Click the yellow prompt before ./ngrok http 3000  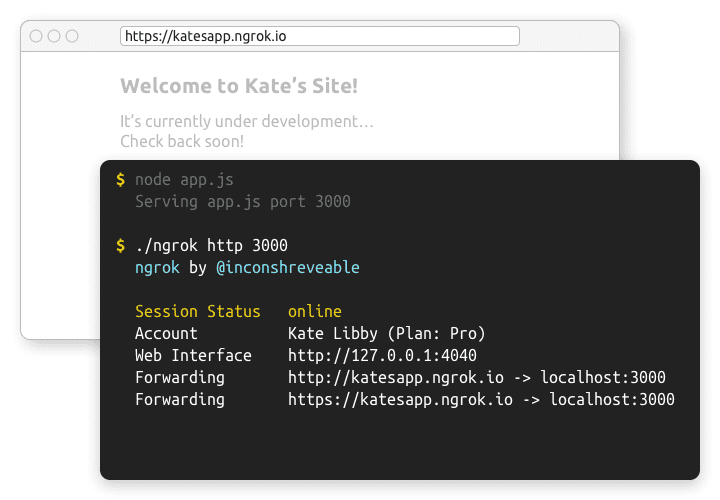click(120, 245)
